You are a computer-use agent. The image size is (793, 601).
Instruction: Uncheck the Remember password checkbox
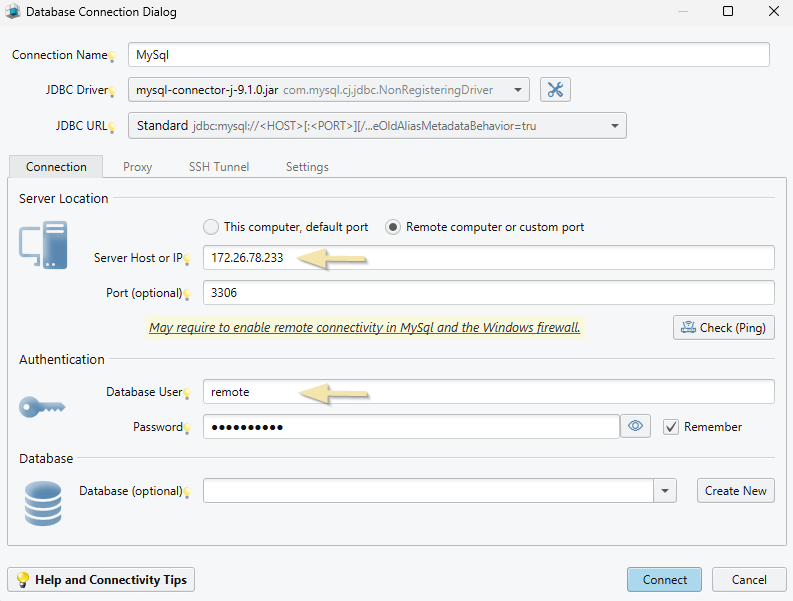tap(671, 426)
